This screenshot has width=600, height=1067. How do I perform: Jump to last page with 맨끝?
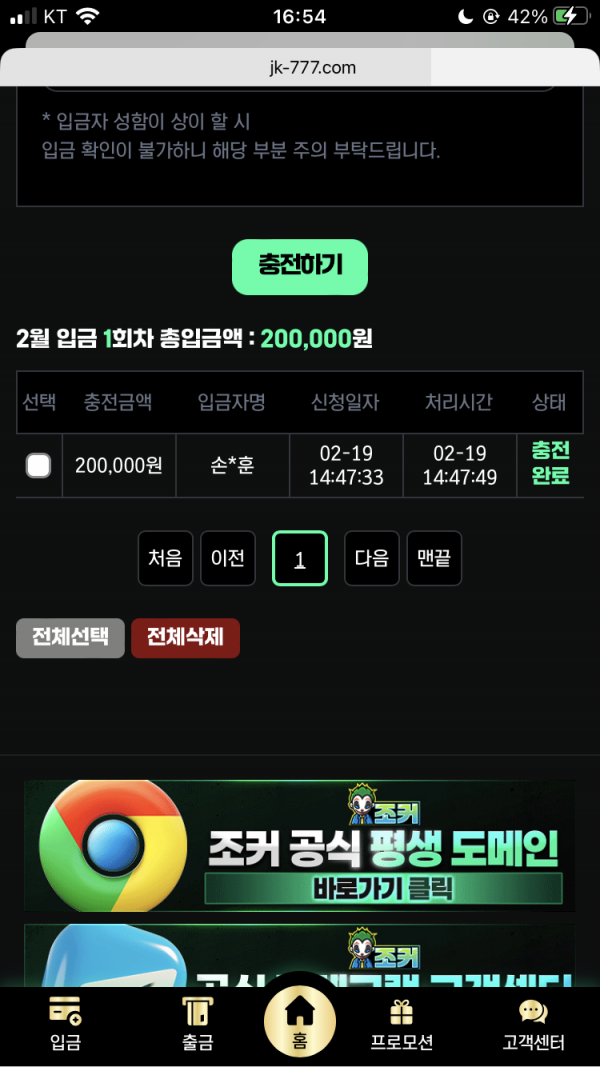[x=434, y=558]
